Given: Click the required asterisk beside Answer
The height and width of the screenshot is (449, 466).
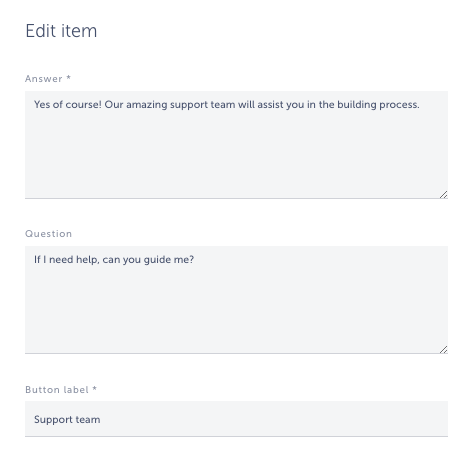Looking at the screenshot, I should point(68,78).
